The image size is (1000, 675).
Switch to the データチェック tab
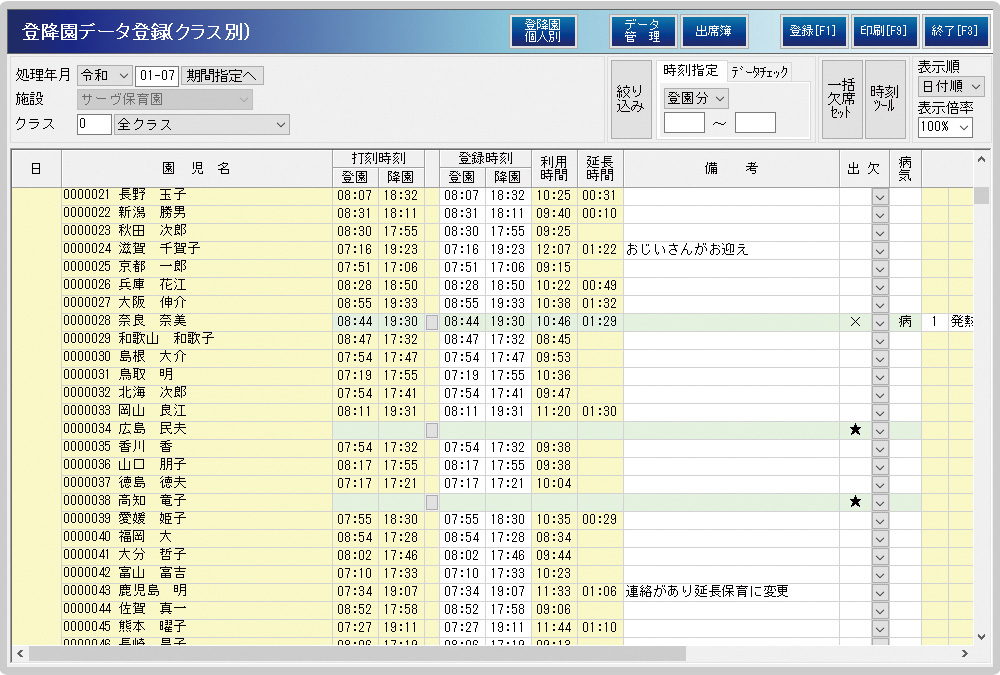click(x=759, y=71)
